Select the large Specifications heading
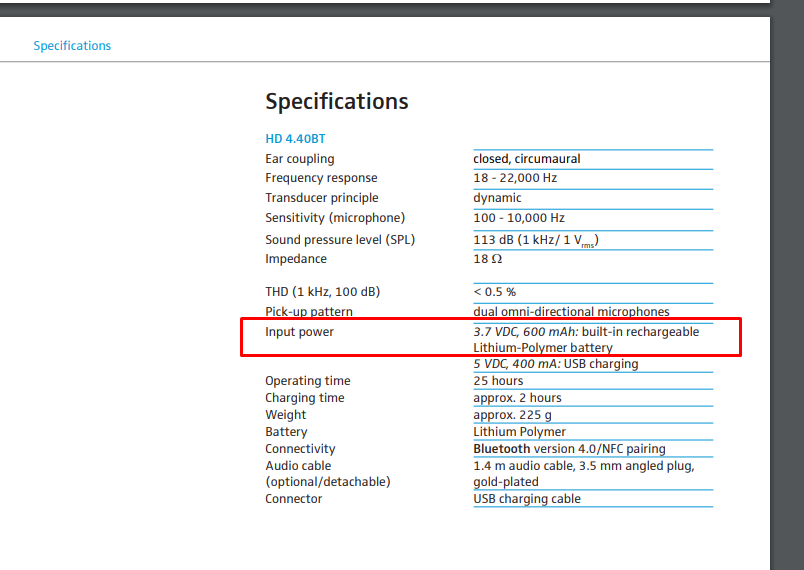Viewport: 804px width, 570px height. [337, 101]
